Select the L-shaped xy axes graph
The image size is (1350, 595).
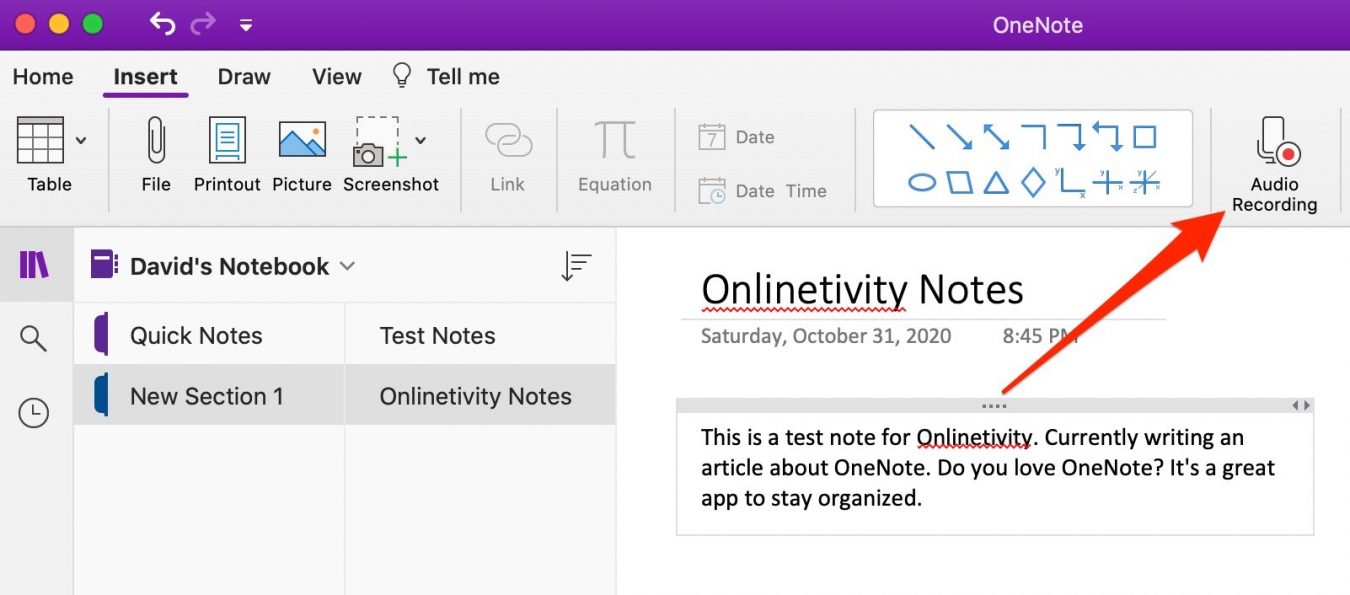(1070, 182)
